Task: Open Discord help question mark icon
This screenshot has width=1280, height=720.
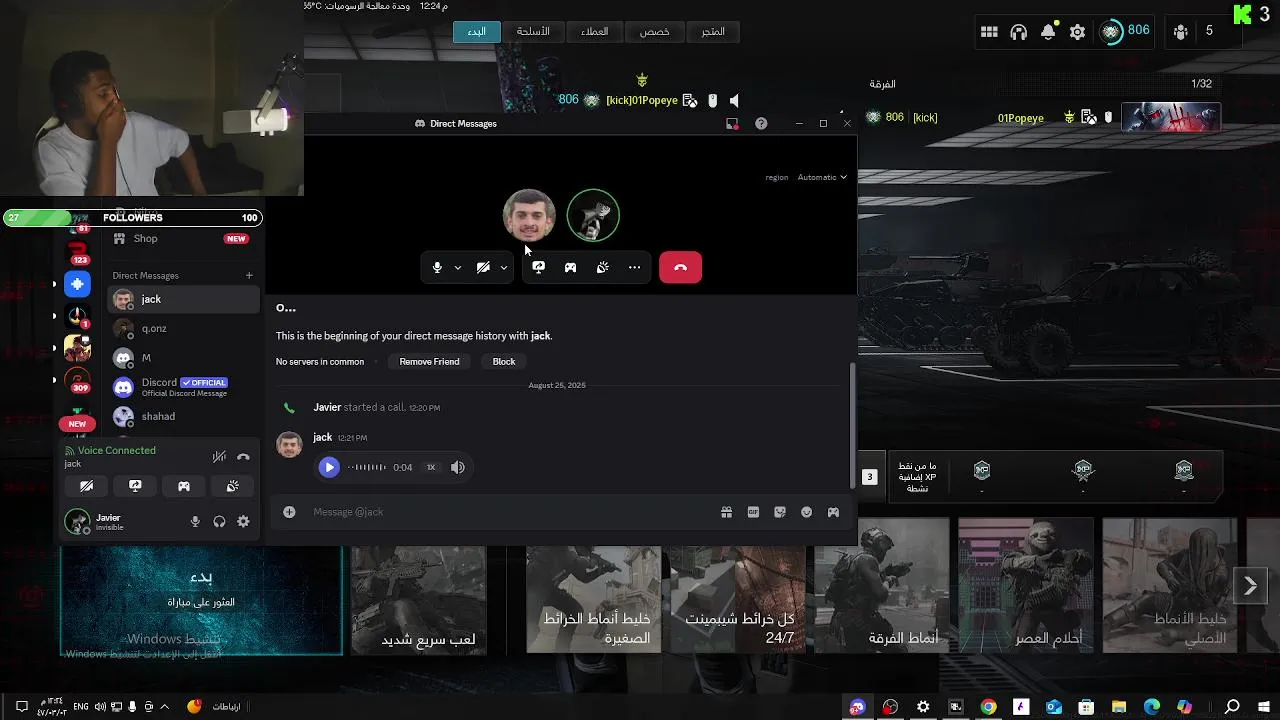Action: click(761, 124)
